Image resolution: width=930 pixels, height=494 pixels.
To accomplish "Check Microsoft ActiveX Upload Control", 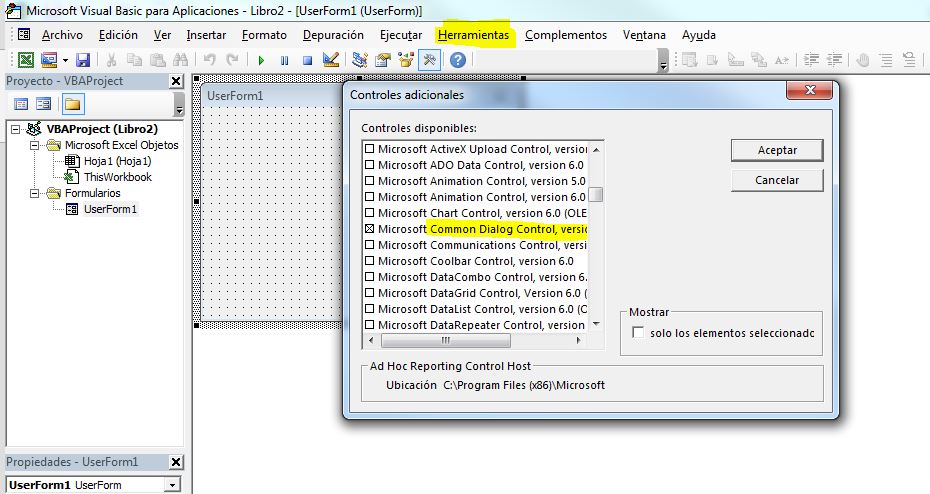I will (x=370, y=149).
